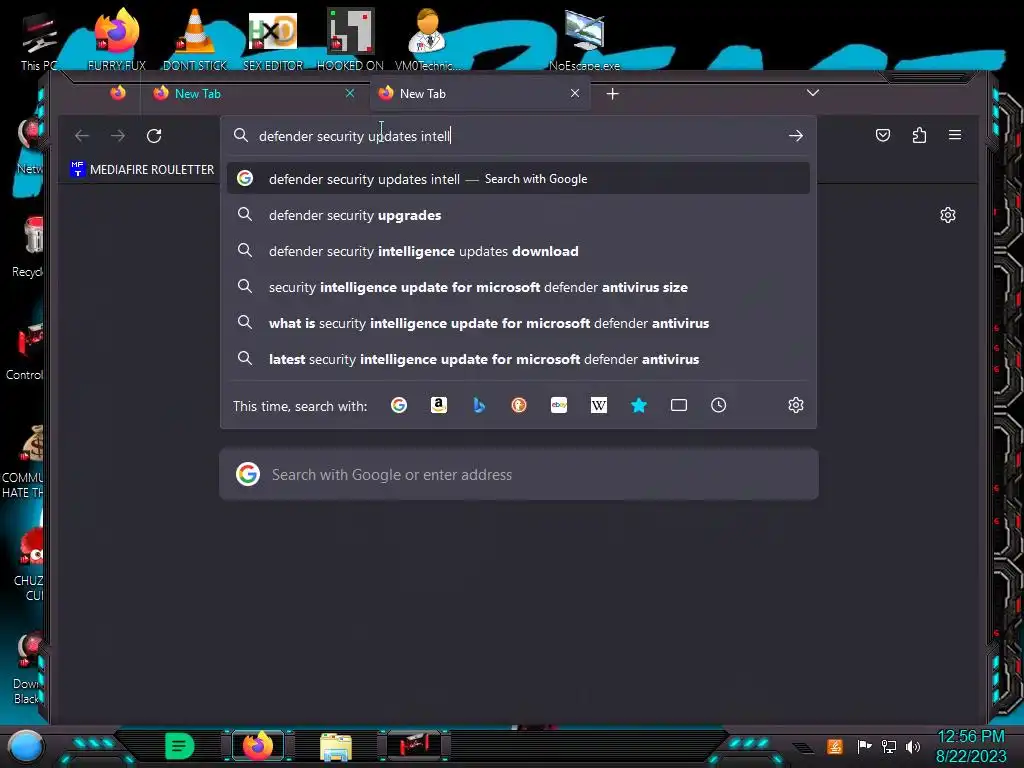This screenshot has width=1024, height=768.
Task: Click the go arrow in the address bar
Action: [x=795, y=136]
